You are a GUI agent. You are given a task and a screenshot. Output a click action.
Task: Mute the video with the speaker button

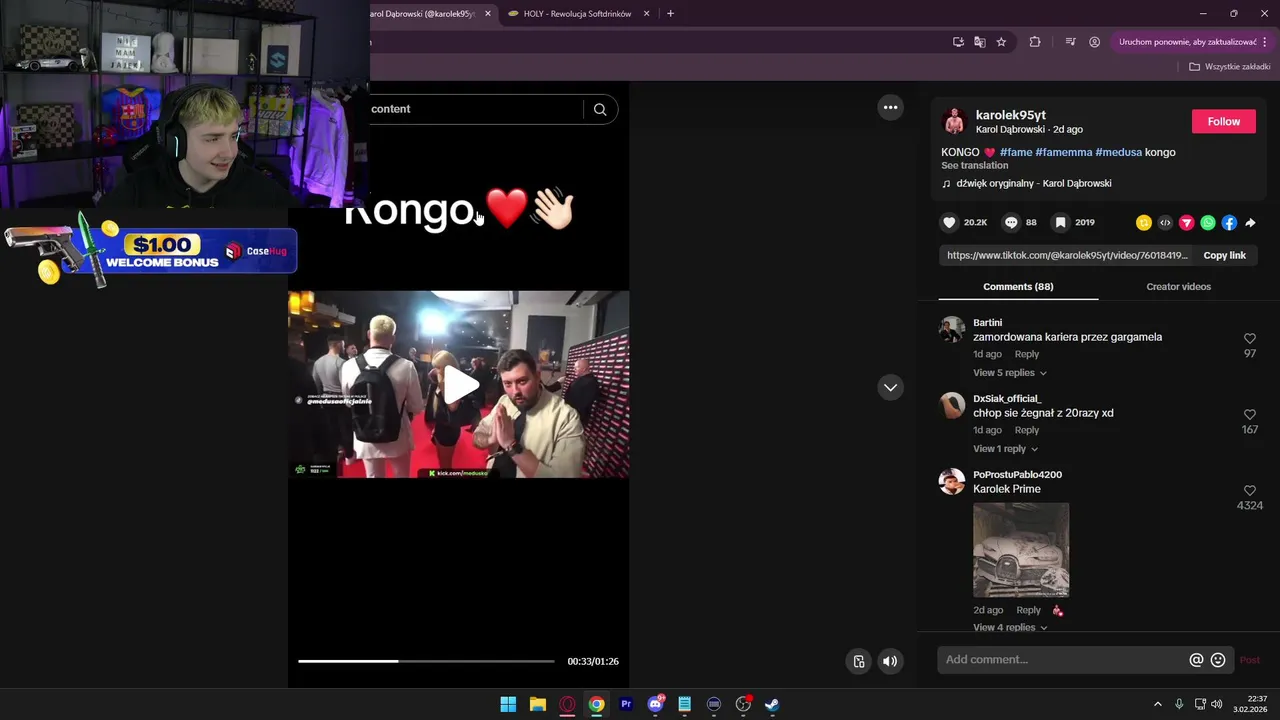[890, 661]
